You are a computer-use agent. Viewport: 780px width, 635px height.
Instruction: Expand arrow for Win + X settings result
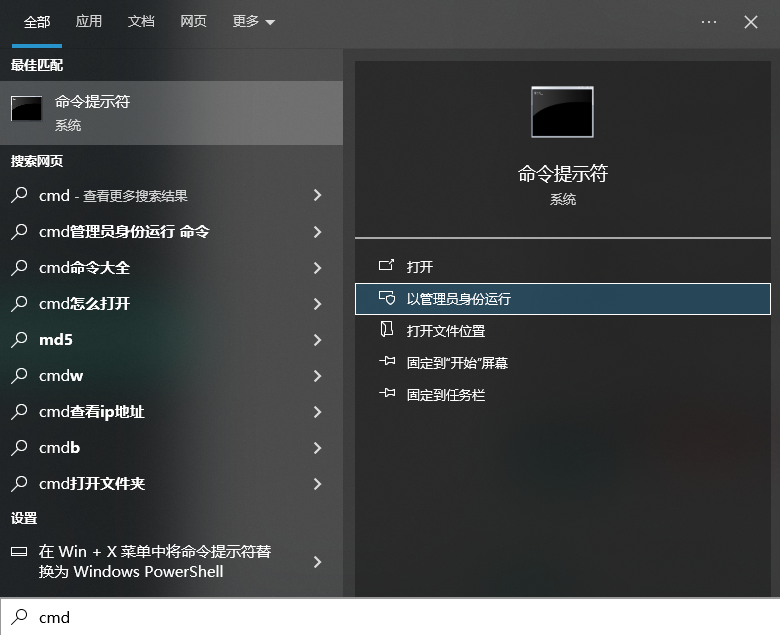(x=317, y=562)
